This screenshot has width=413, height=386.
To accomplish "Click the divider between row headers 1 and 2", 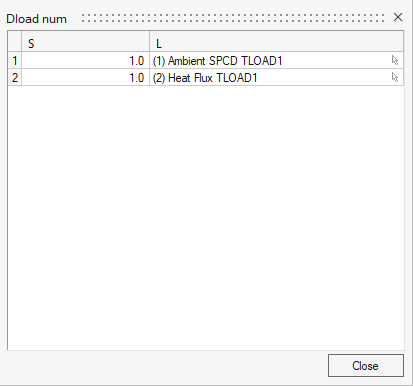I will [15, 69].
